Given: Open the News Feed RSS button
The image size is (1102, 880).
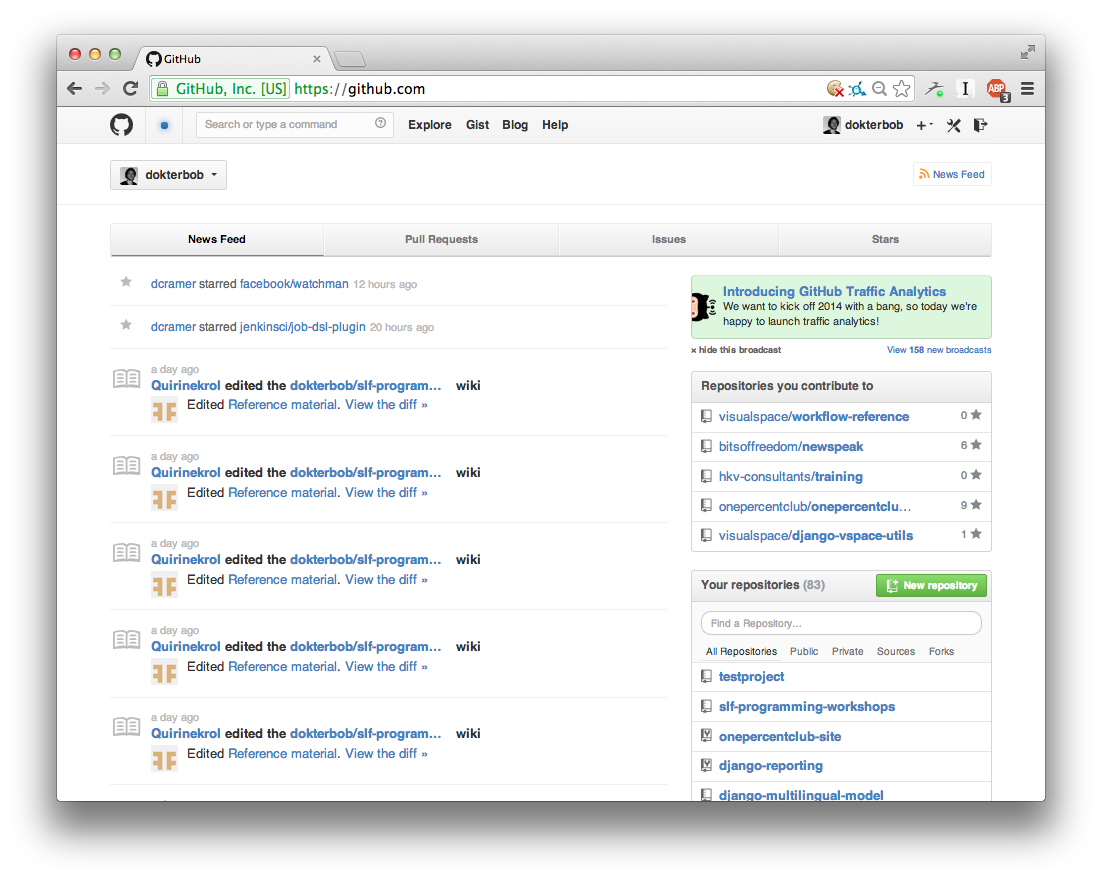Looking at the screenshot, I should (952, 175).
